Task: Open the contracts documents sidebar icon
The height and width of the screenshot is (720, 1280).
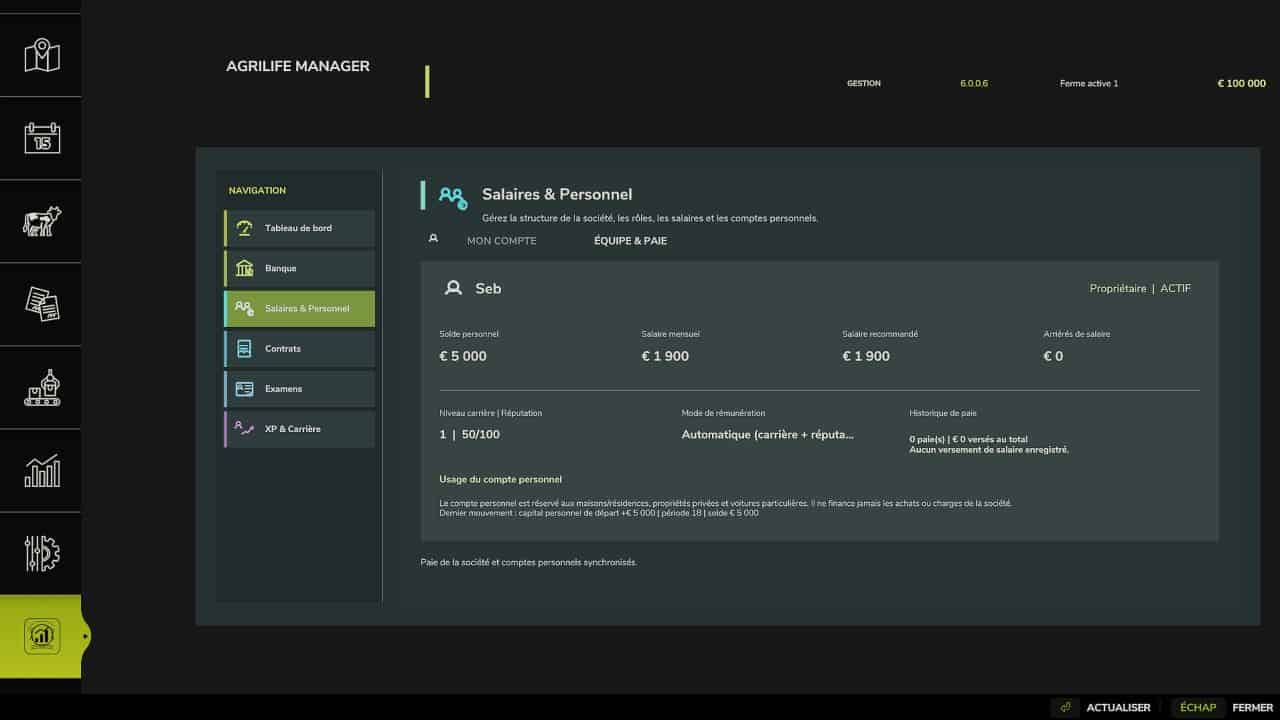Action: 42,304
